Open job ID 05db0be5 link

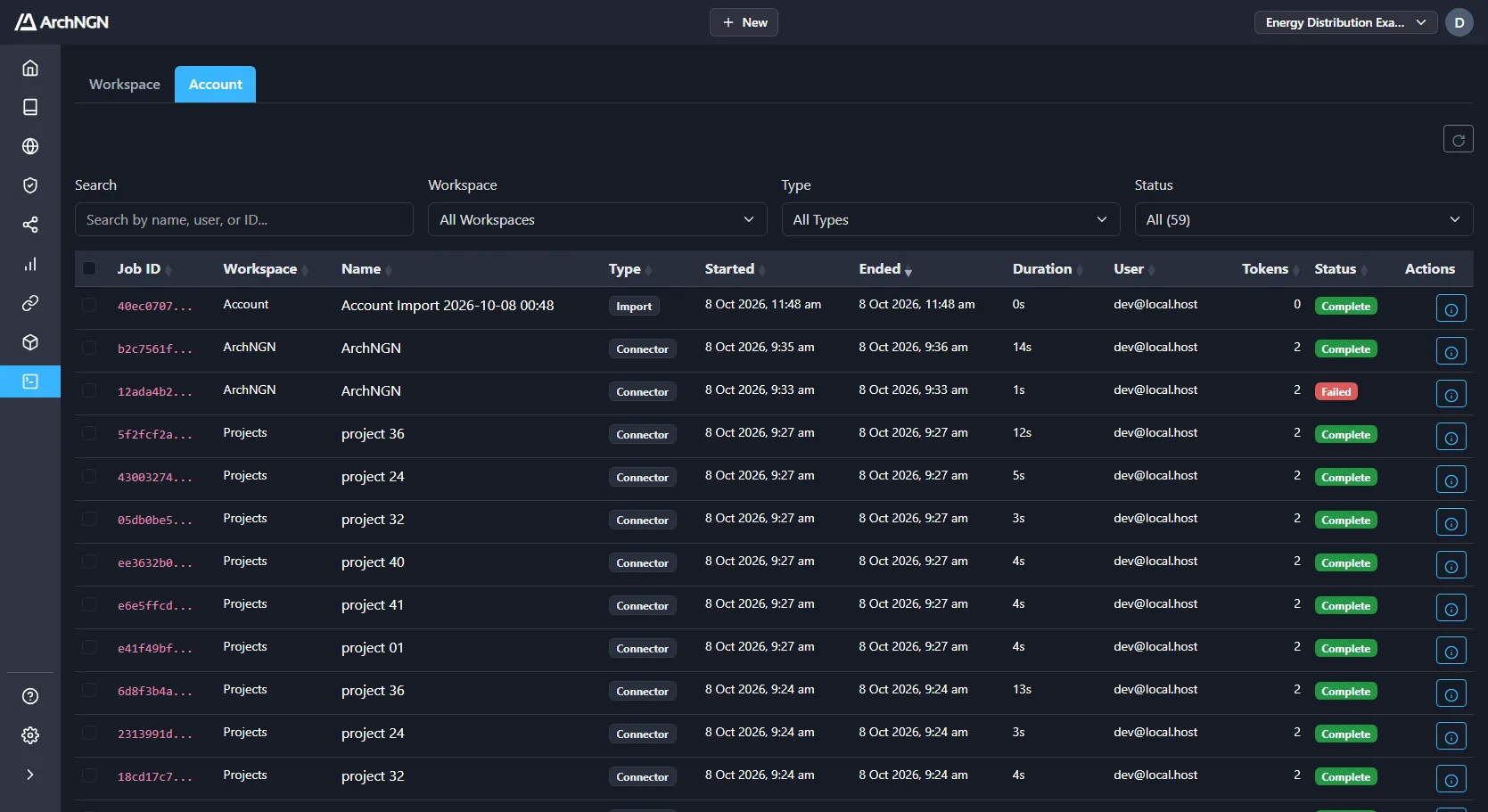(154, 520)
